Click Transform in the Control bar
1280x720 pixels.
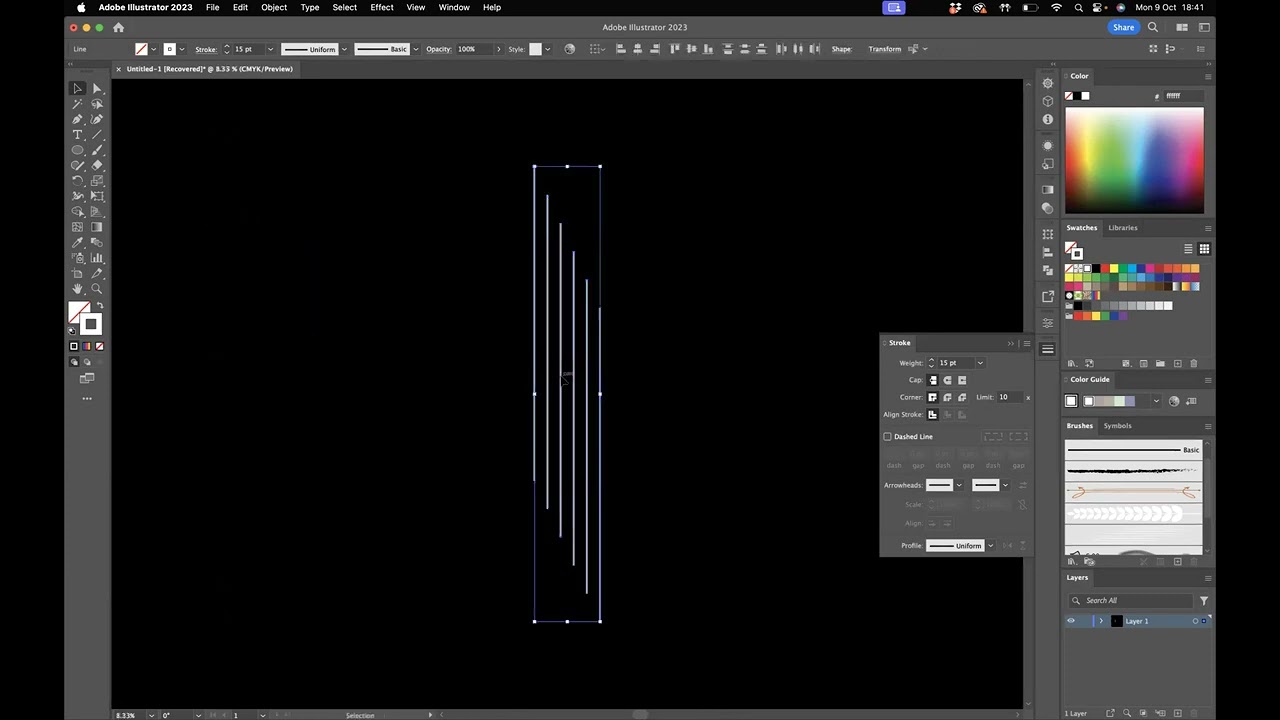884,49
